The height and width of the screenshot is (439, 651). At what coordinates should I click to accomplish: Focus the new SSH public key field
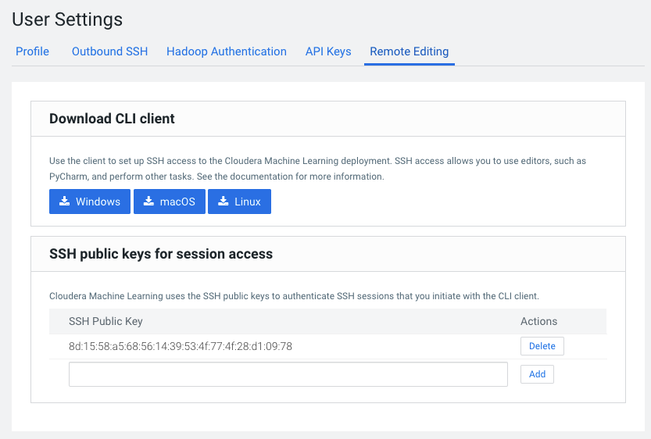(x=288, y=374)
